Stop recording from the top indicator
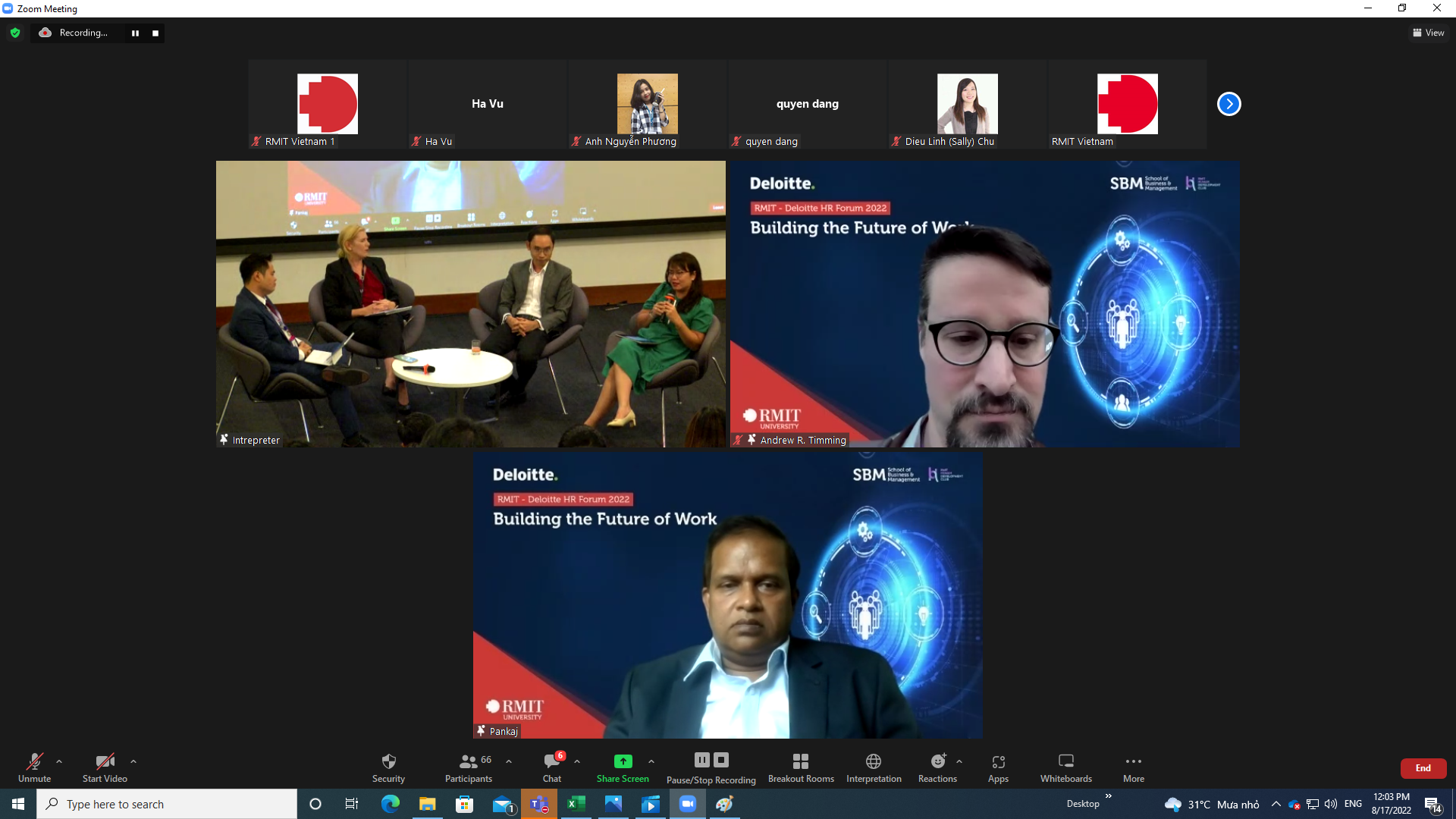The image size is (1456, 819). click(155, 33)
